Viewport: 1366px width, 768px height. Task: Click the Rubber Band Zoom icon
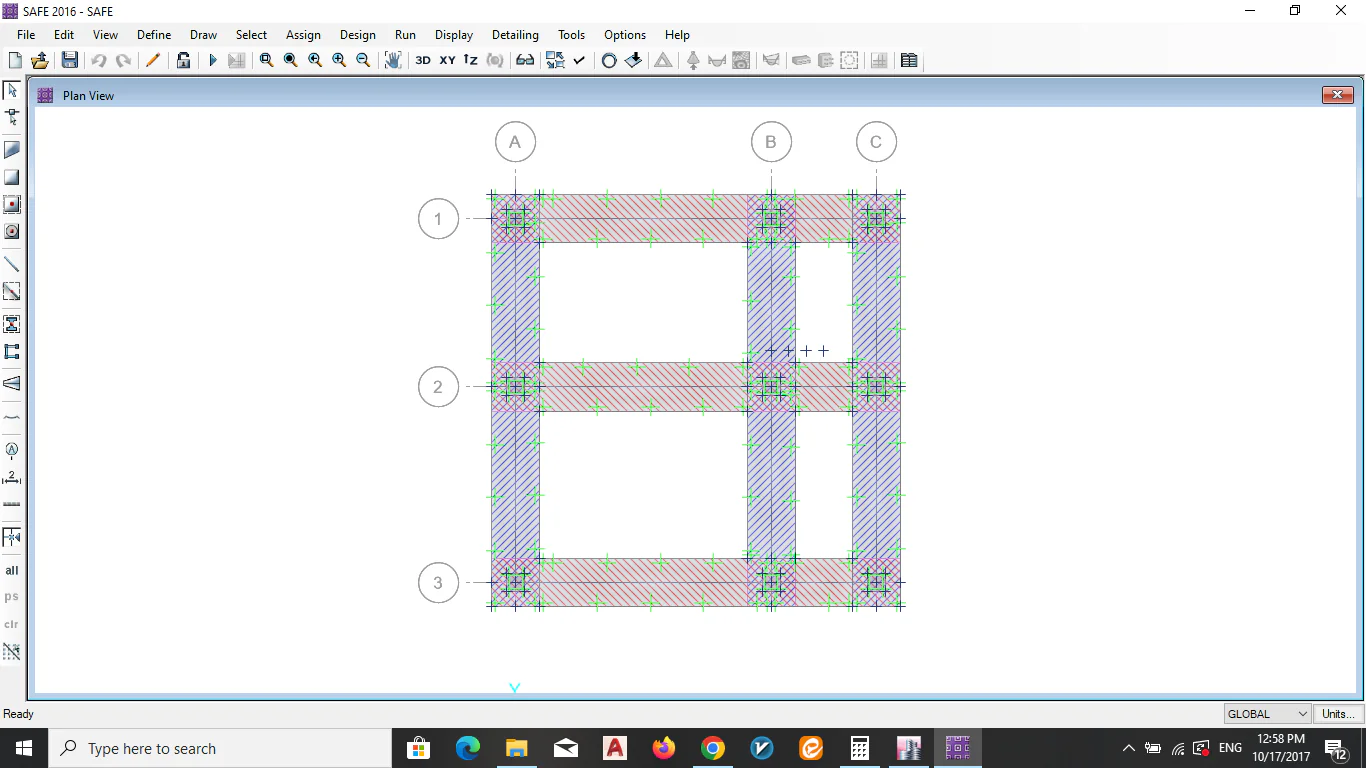(266, 60)
